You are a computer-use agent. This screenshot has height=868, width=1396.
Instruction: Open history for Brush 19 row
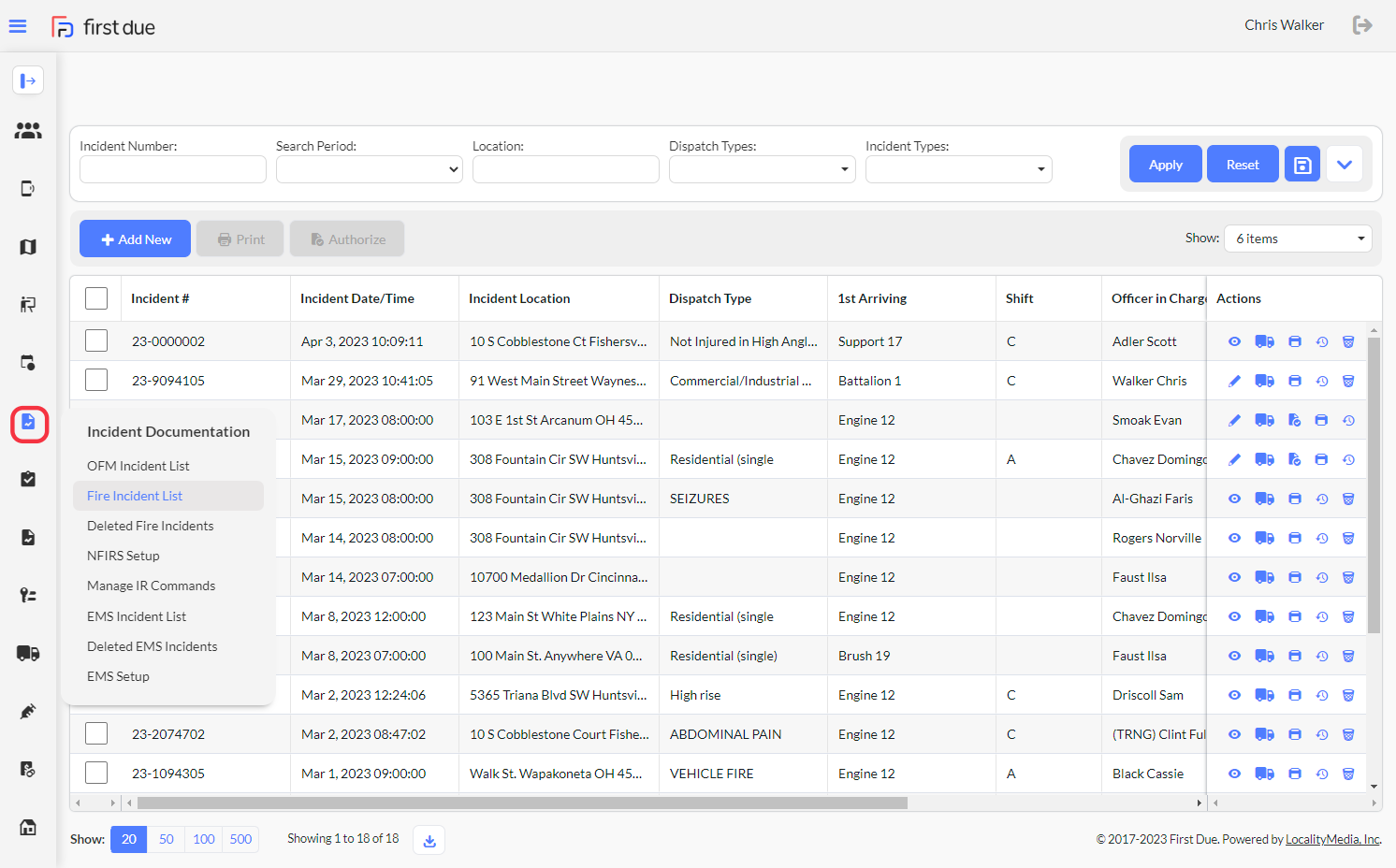coord(1322,656)
